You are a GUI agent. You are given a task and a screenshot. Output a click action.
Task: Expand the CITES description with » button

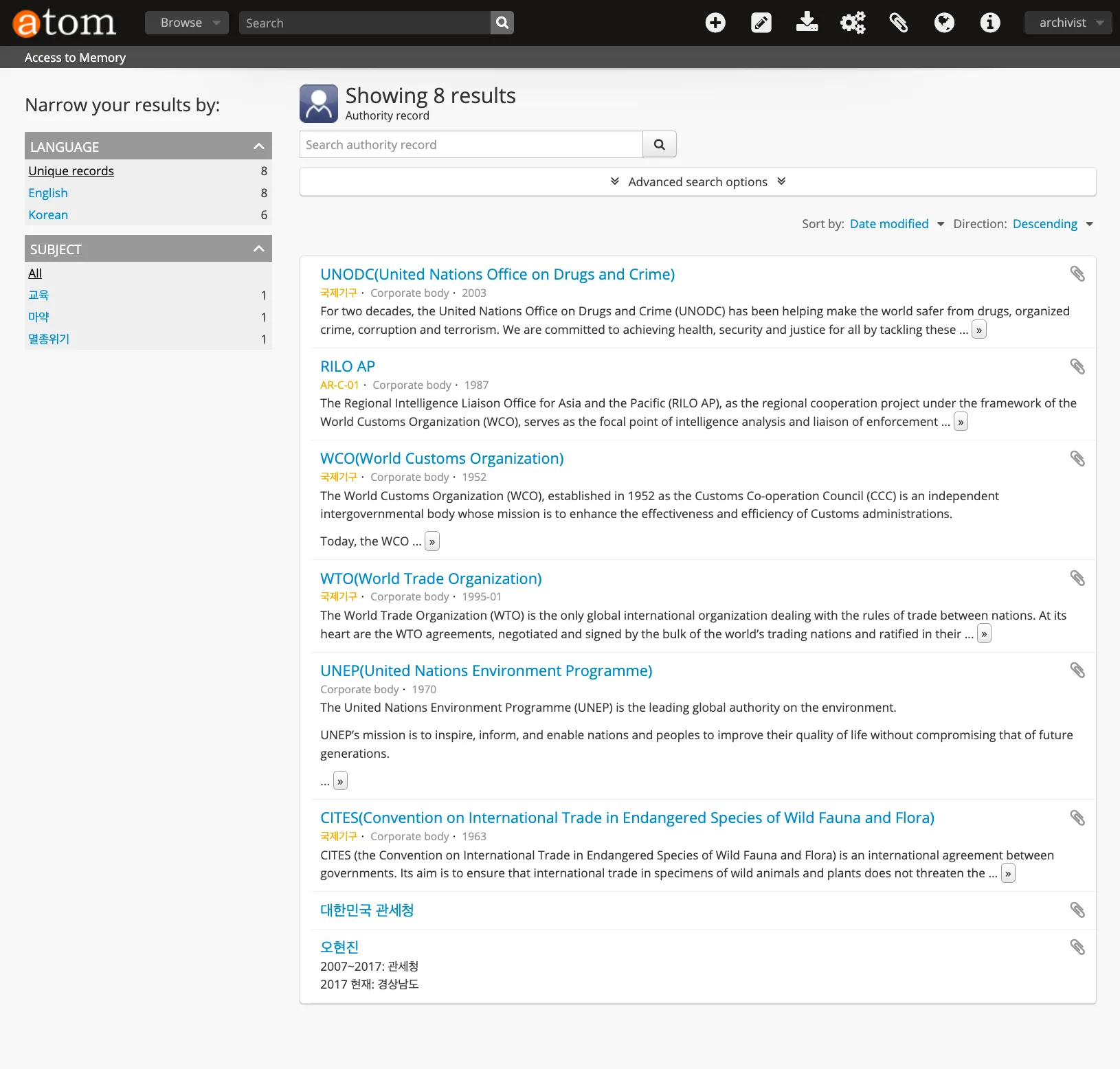click(x=1008, y=873)
